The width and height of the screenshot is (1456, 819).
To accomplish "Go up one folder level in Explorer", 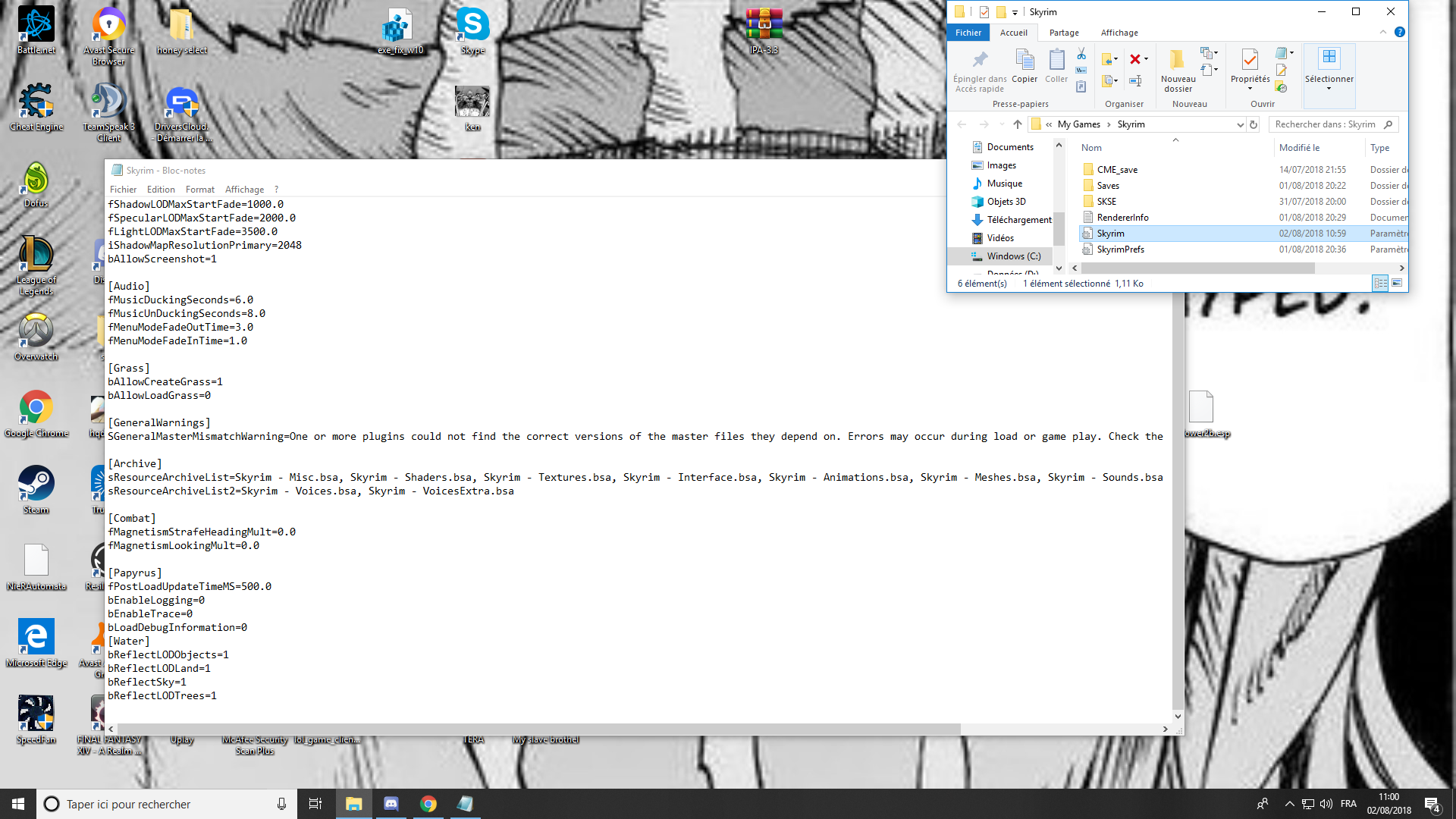I will (x=1018, y=124).
